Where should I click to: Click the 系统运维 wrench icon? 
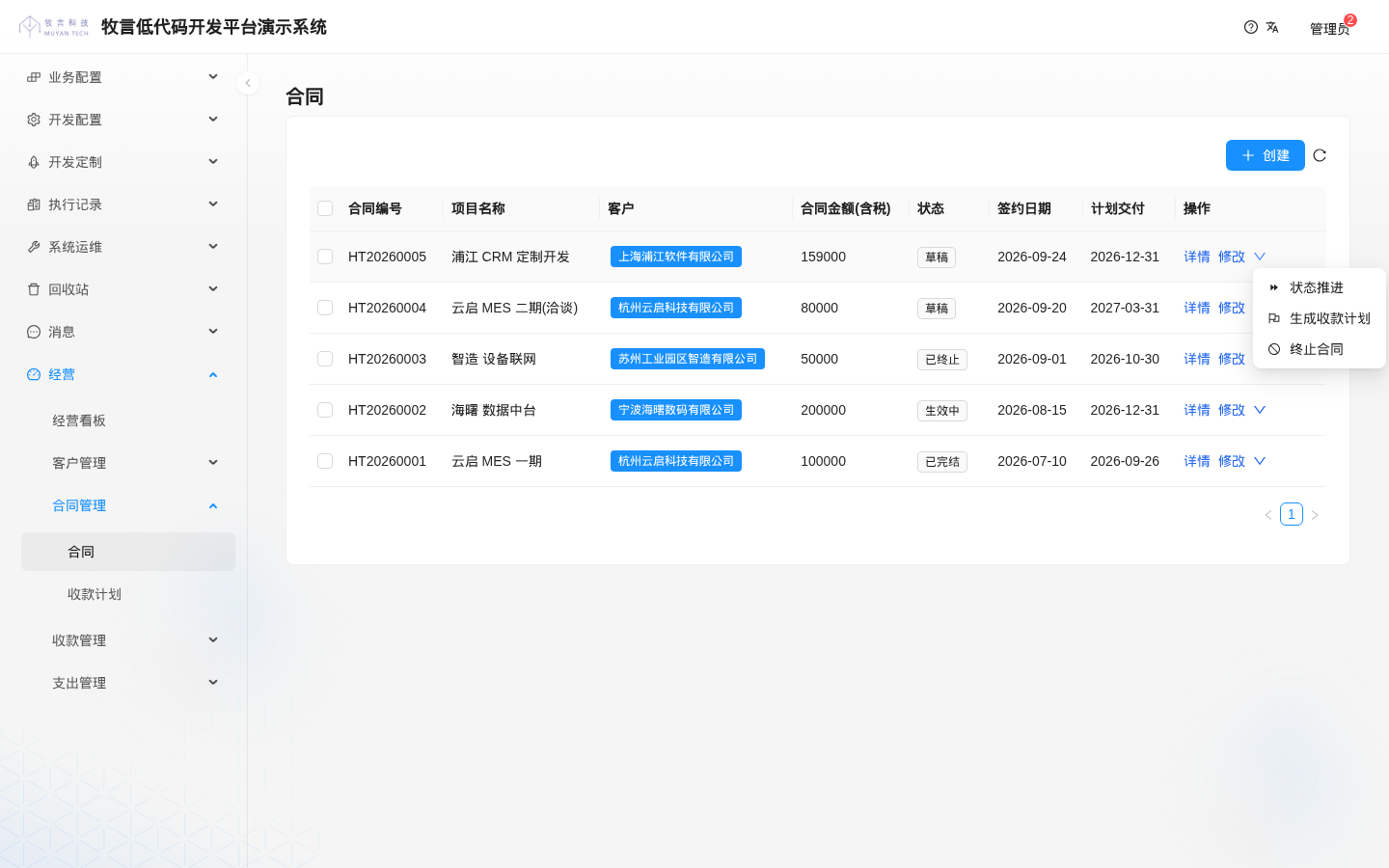(34, 247)
